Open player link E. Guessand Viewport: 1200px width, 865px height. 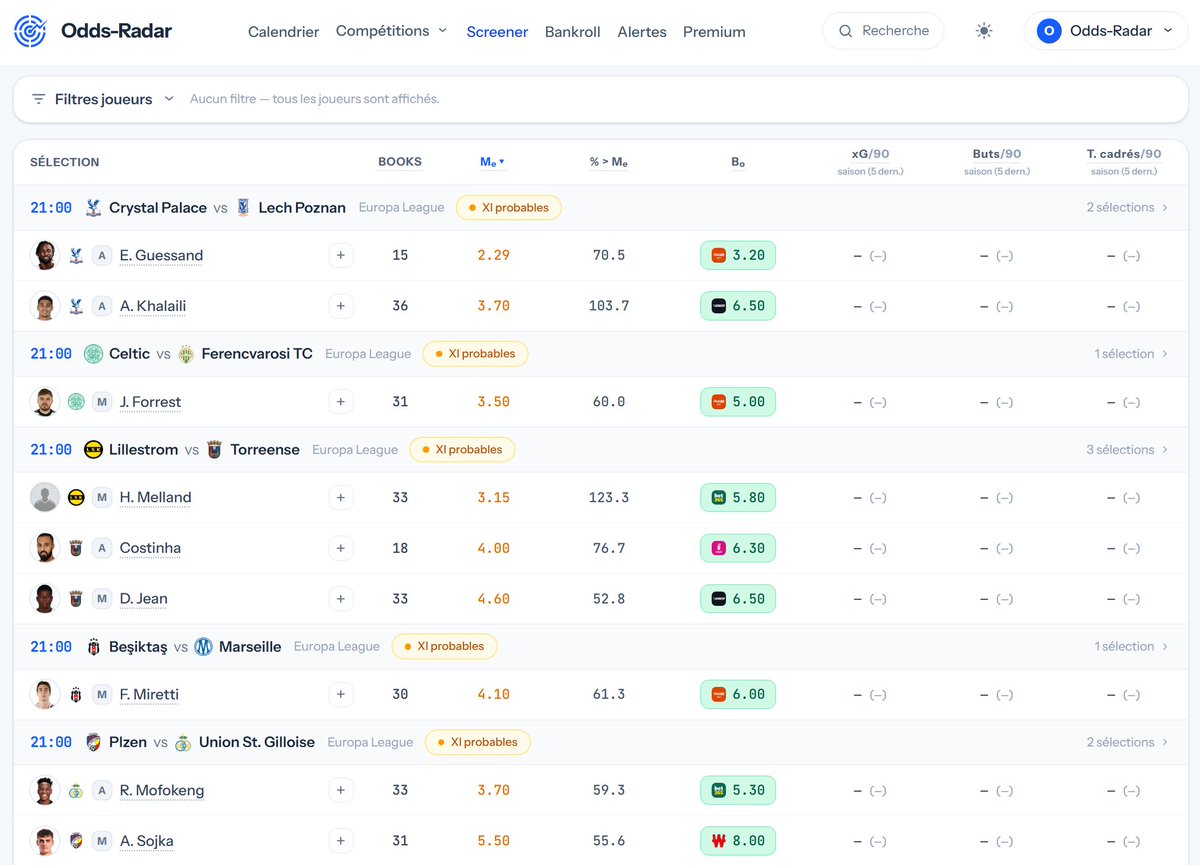click(161, 256)
